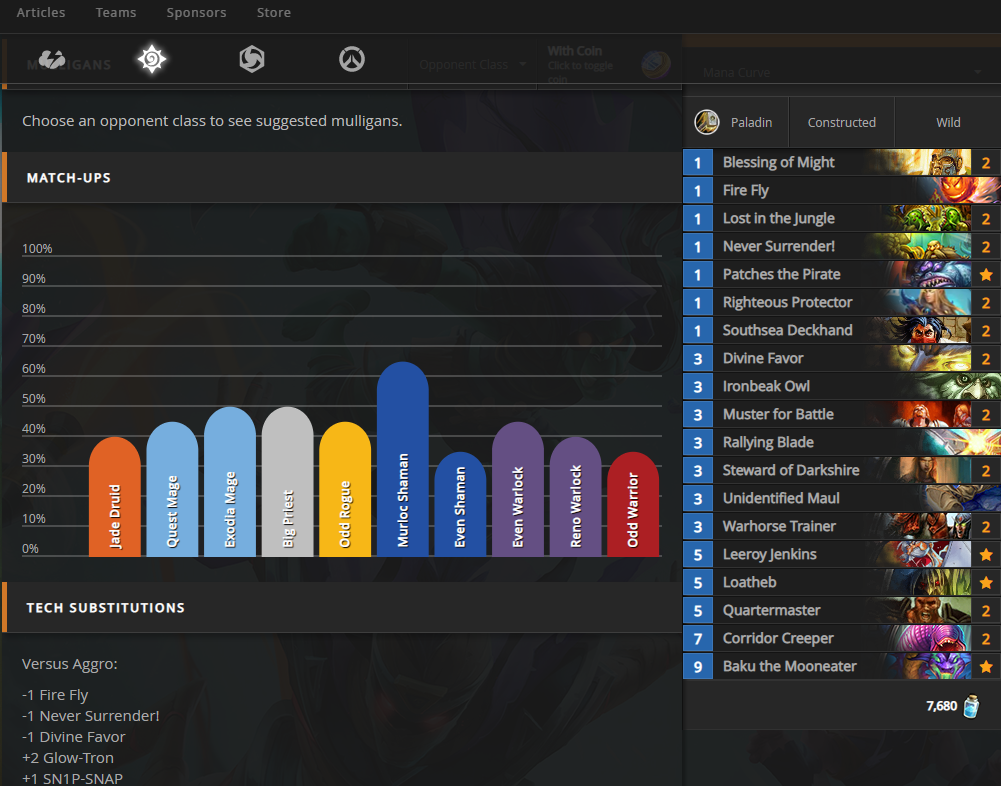Select Righteous Protector card
1001x786 pixels.
pos(842,303)
